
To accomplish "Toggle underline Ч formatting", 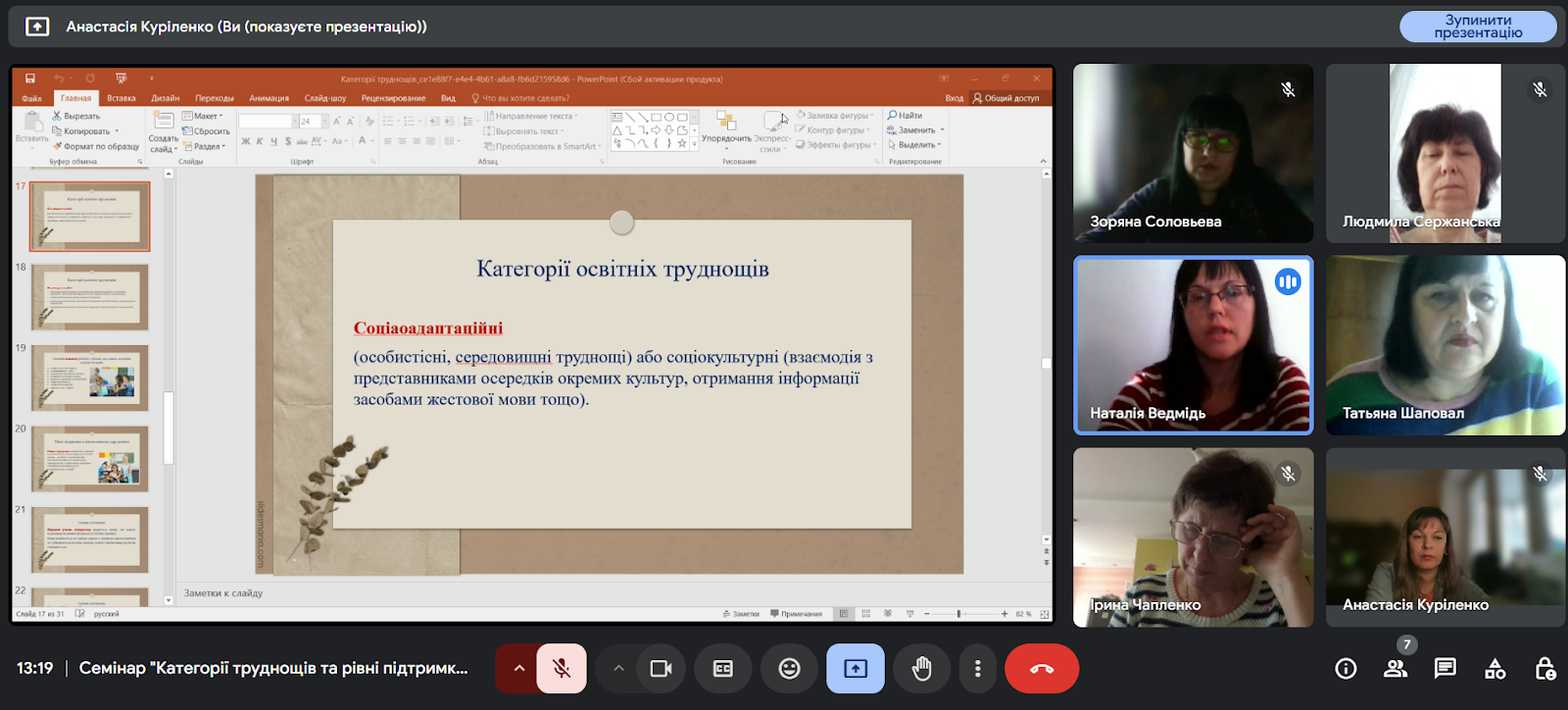I will tap(273, 141).
